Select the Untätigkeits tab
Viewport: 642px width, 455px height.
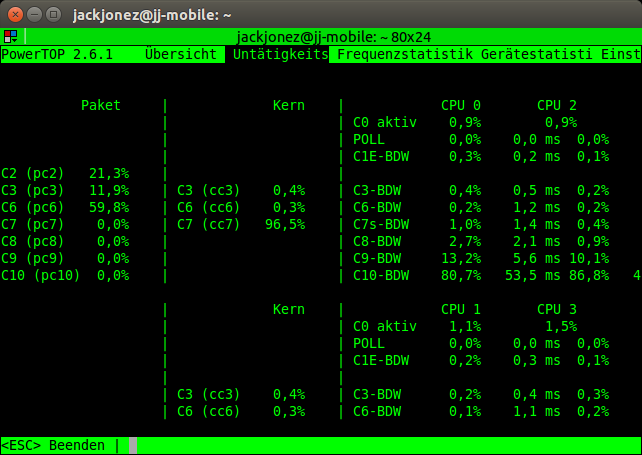tap(280, 54)
